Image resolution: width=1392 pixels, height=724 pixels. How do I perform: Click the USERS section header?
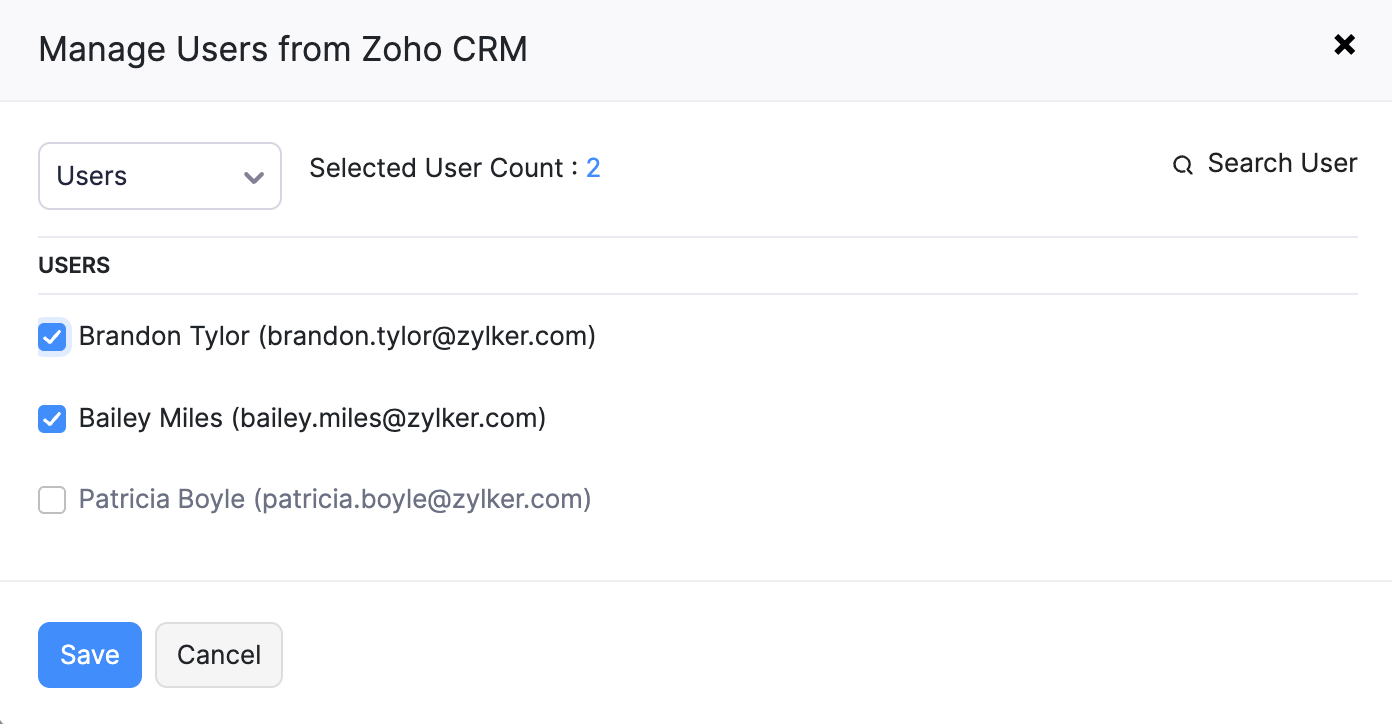73,265
